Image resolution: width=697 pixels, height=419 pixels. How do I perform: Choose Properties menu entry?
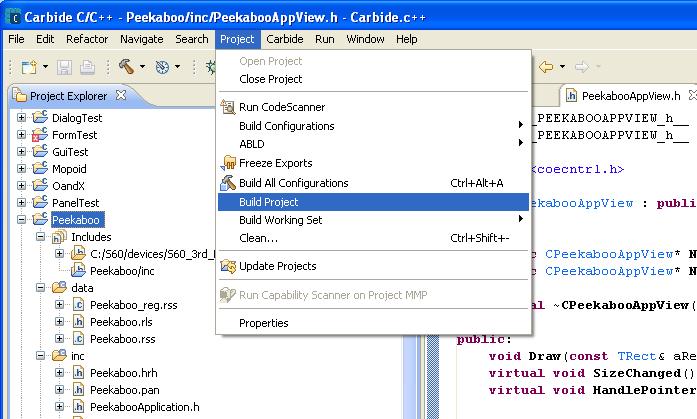(x=373, y=323)
